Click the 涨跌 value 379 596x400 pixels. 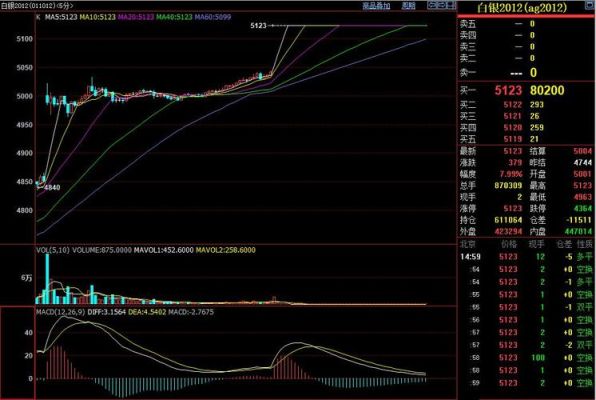click(515, 163)
